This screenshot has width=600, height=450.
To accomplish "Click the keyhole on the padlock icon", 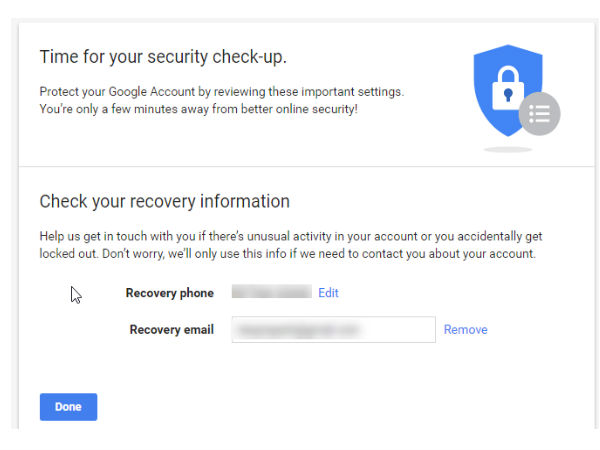I will [x=507, y=95].
